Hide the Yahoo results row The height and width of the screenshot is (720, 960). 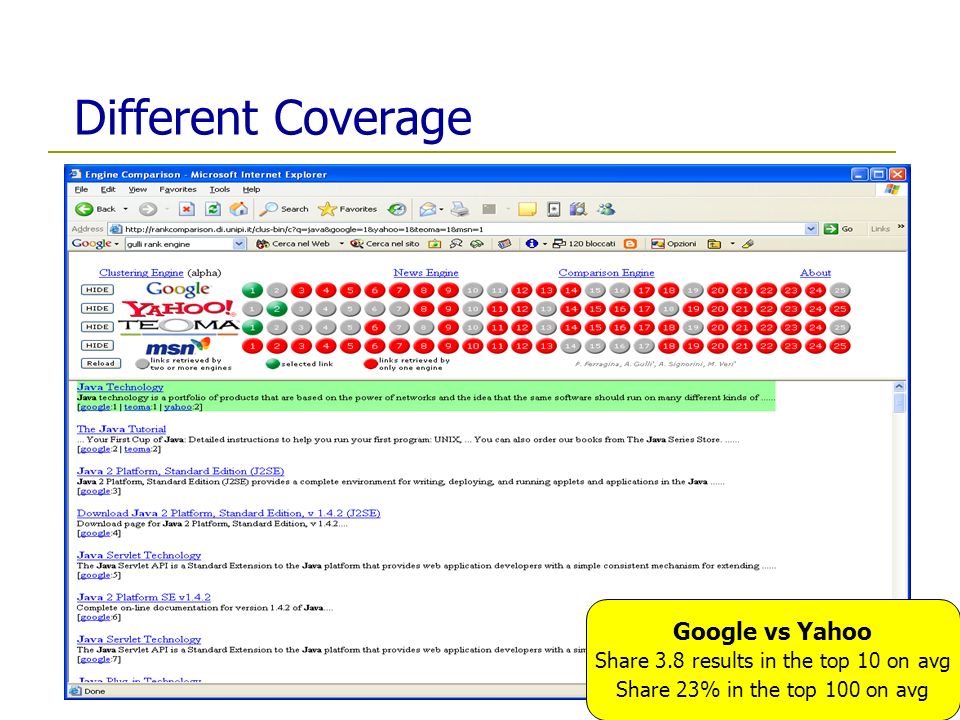point(97,309)
